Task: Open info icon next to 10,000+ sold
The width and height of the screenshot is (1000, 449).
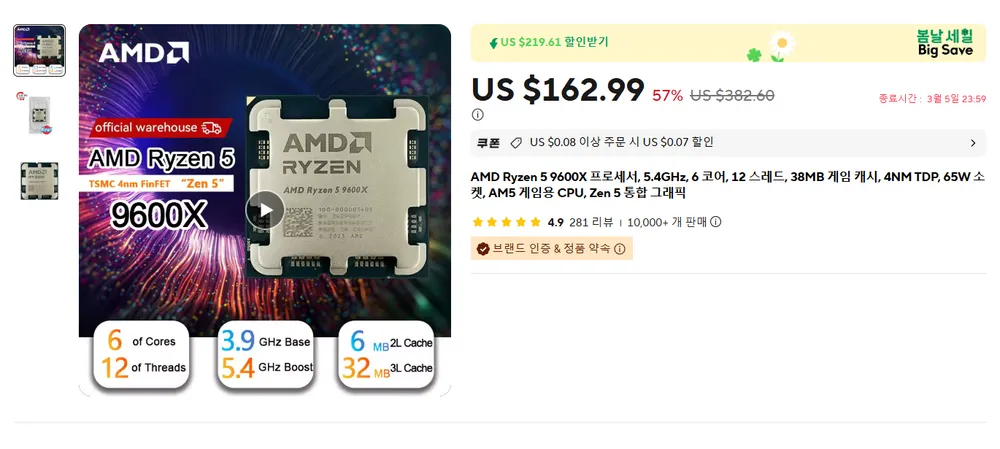Action: (716, 222)
